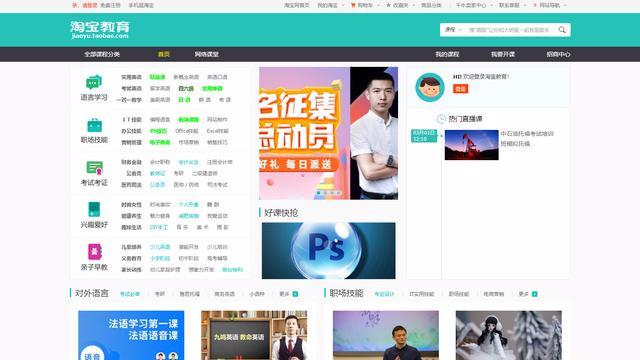Open 我的课程 in navigation bar

pos(447,54)
